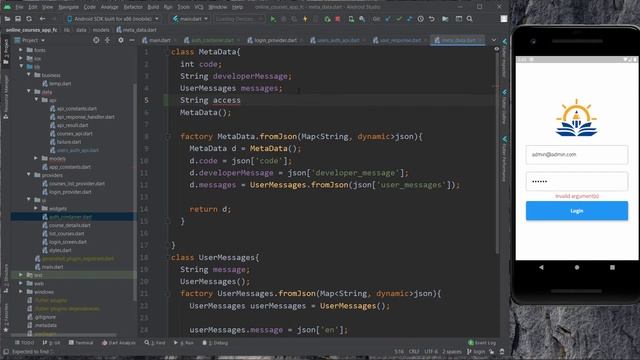
Task: Click inspection indicator at top of editor gutter
Action: 497,49
